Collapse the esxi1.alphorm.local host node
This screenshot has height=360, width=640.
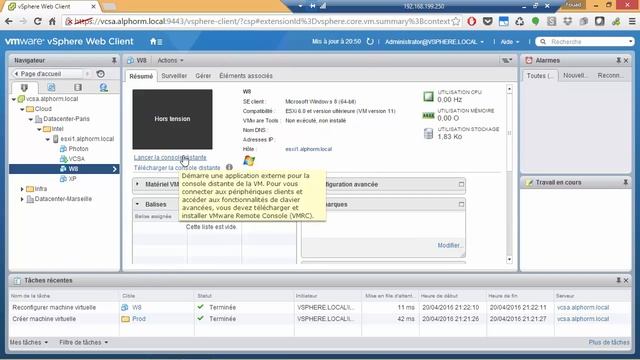(x=48, y=139)
